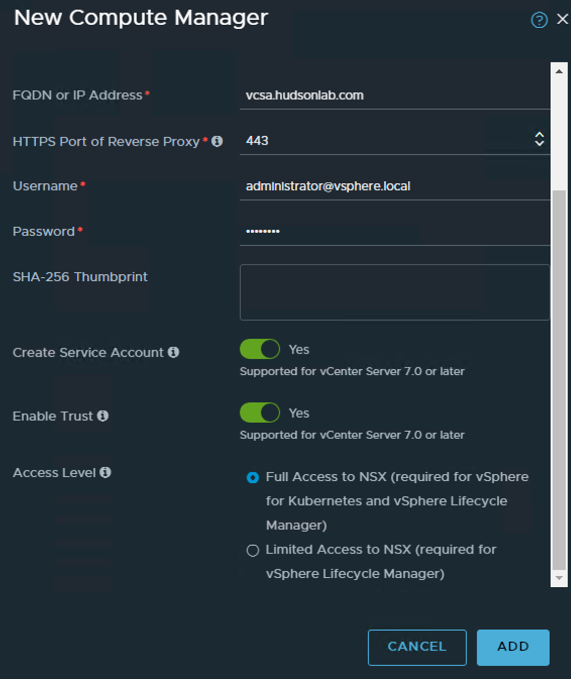Show info tooltip for Access Level
571x679 pixels.
pos(105,472)
